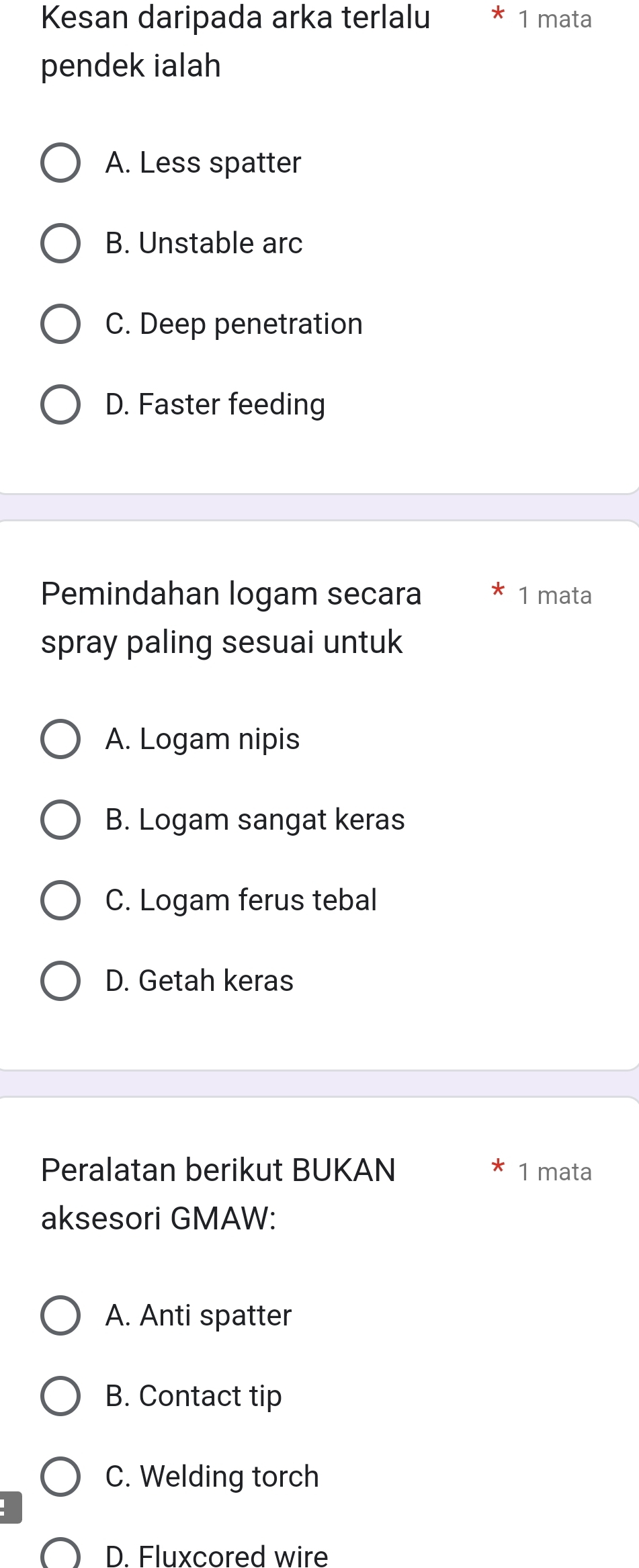Click the 1 mata label on spray question
The height and width of the screenshot is (1568, 639).
pos(555,596)
